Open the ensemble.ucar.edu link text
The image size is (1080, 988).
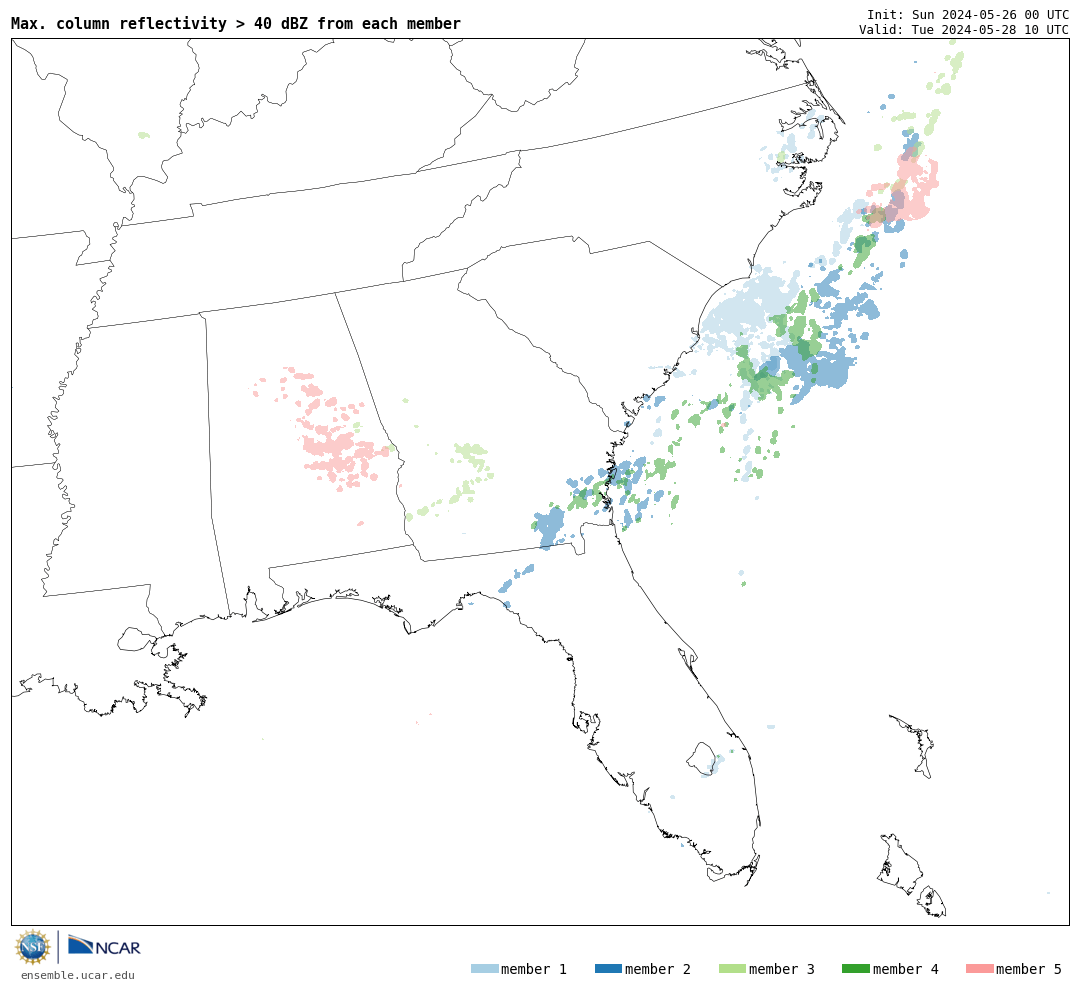(x=78, y=975)
